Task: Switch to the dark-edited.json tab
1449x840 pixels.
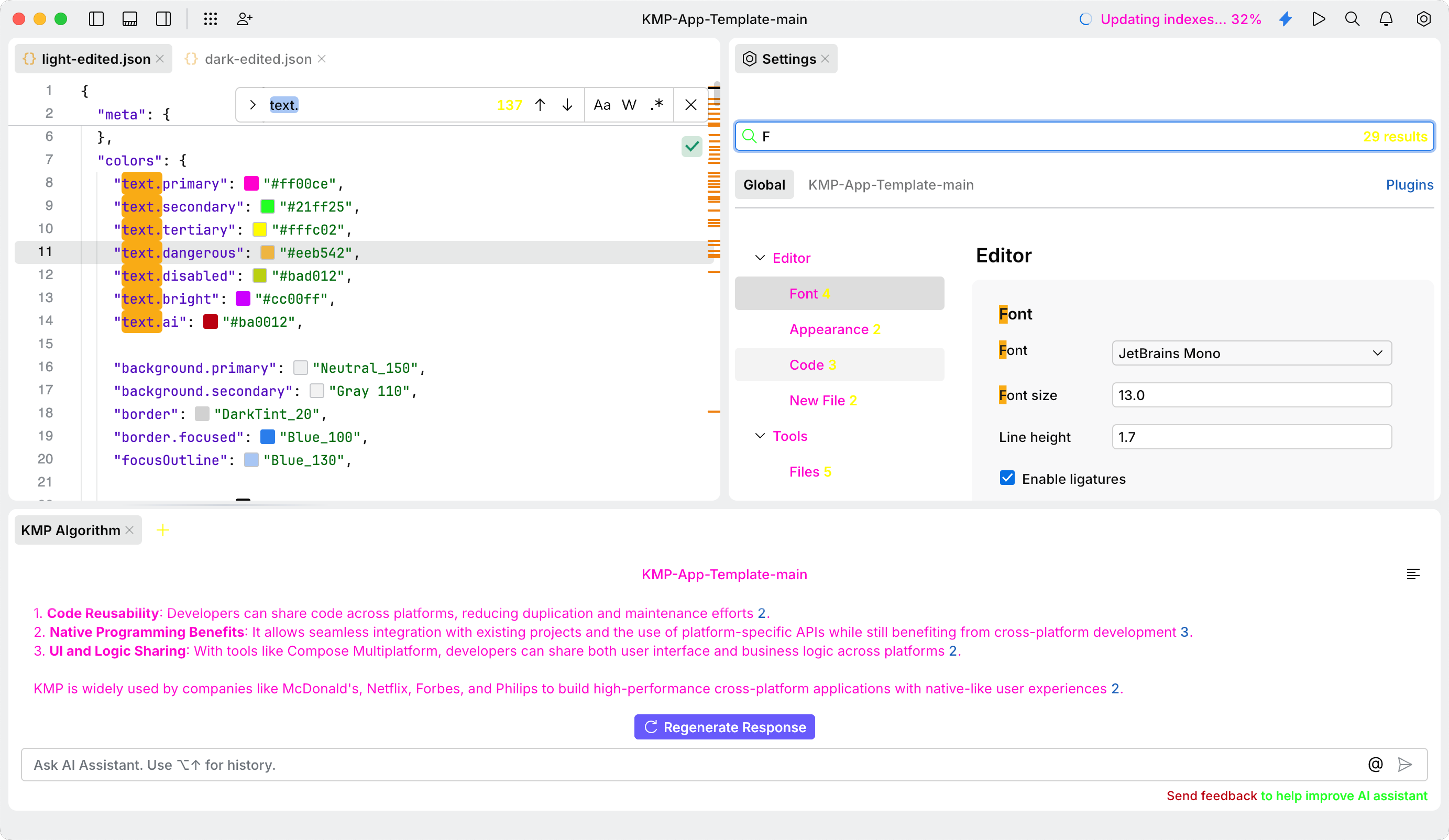Action: tap(258, 59)
